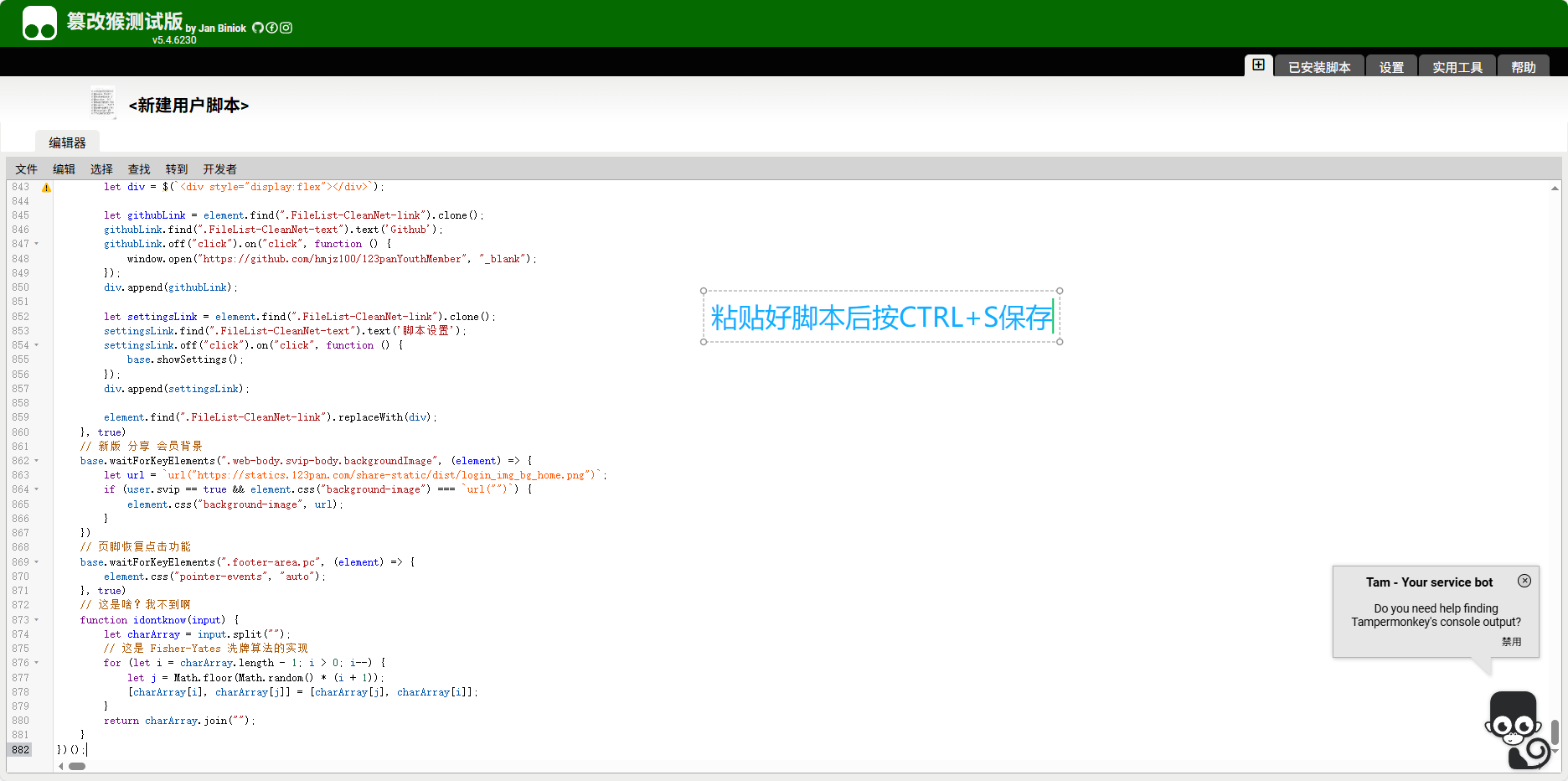Click the script icon beside 新建用户脚本
The image size is (1568, 781).
(x=103, y=103)
